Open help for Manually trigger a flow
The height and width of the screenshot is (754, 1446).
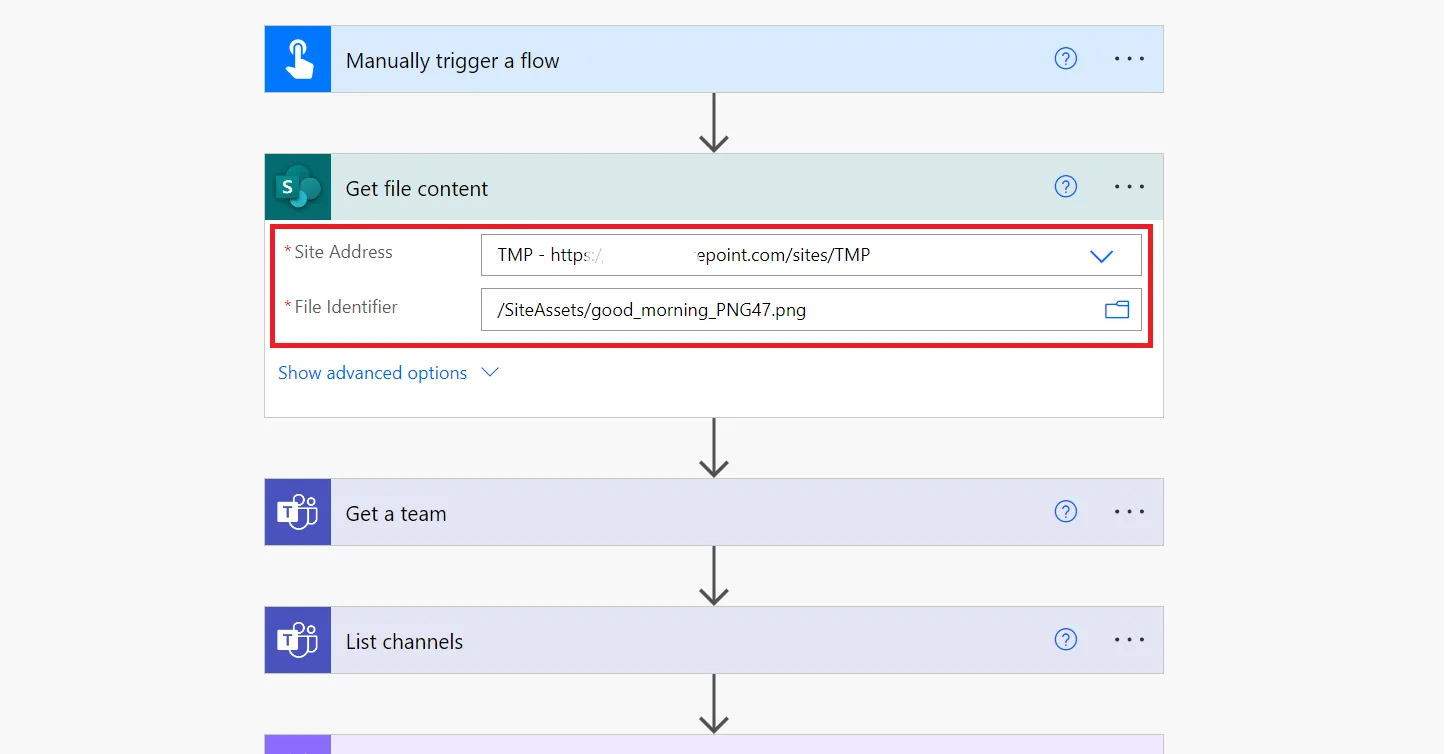1066,59
